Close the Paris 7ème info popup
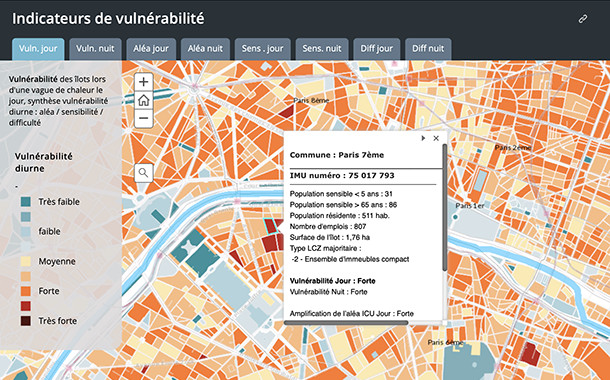The image size is (610, 380). [436, 138]
